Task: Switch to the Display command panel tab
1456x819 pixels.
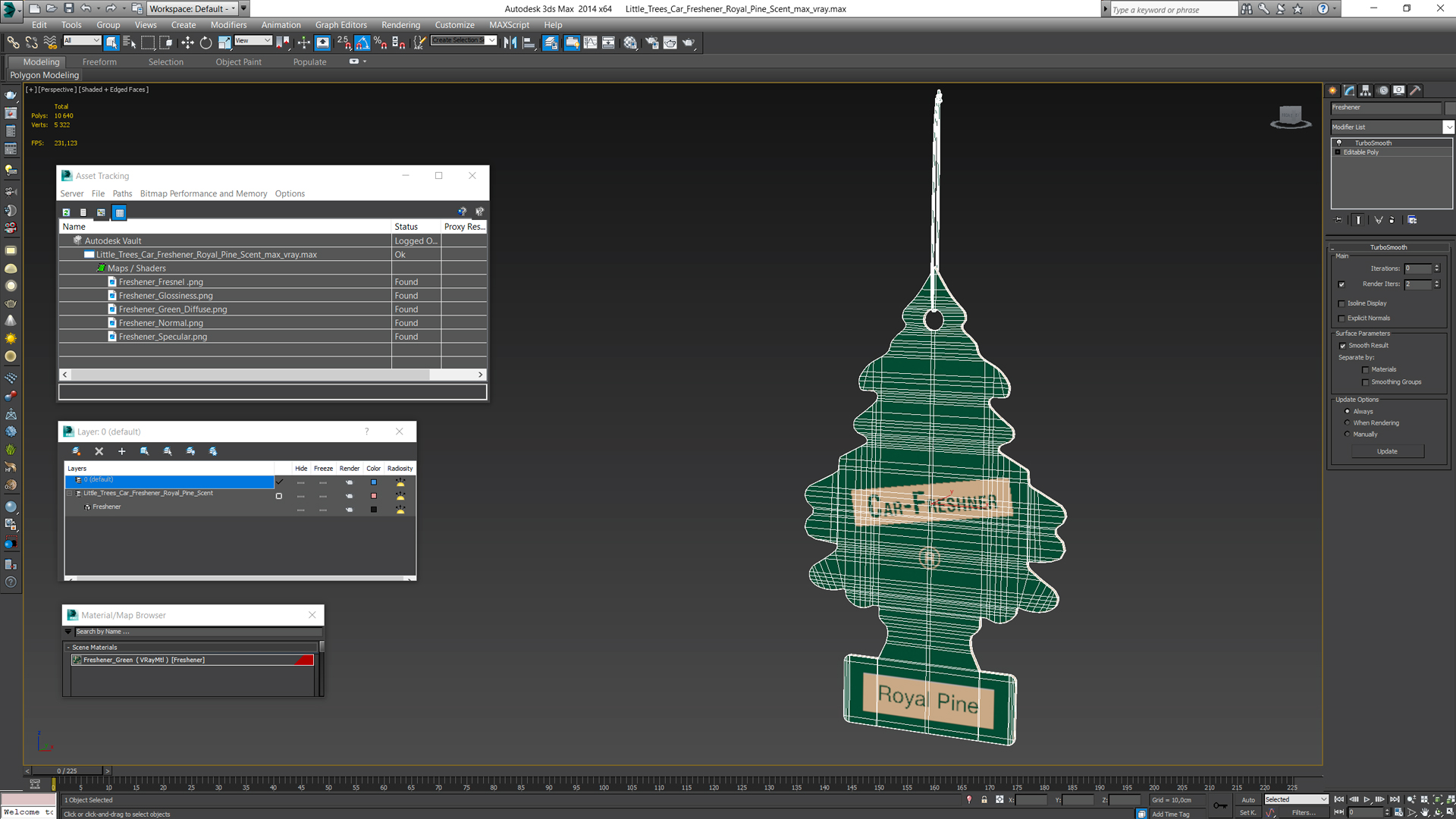Action: coord(1399,90)
